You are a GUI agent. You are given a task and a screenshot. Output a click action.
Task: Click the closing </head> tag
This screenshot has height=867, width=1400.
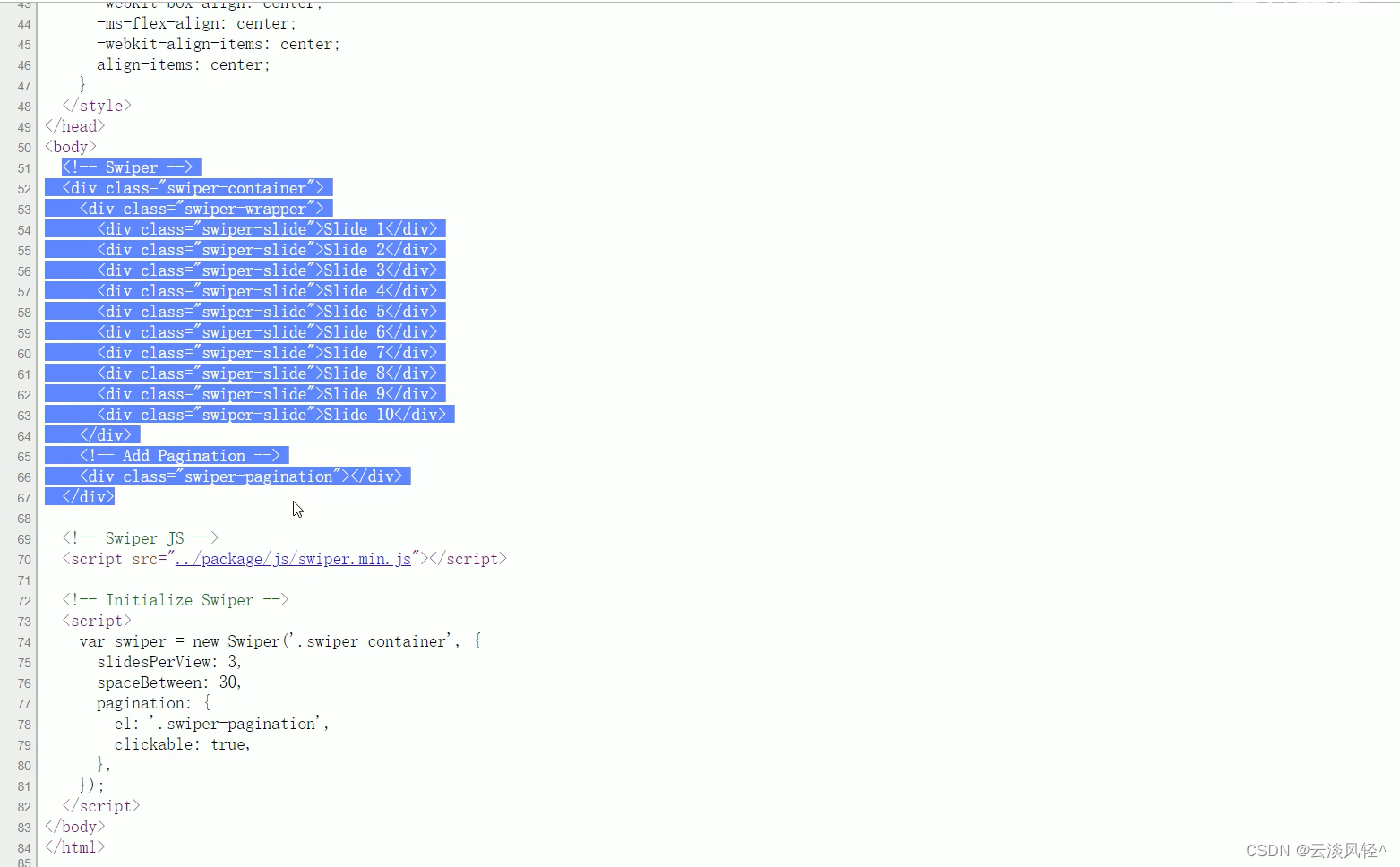point(75,126)
